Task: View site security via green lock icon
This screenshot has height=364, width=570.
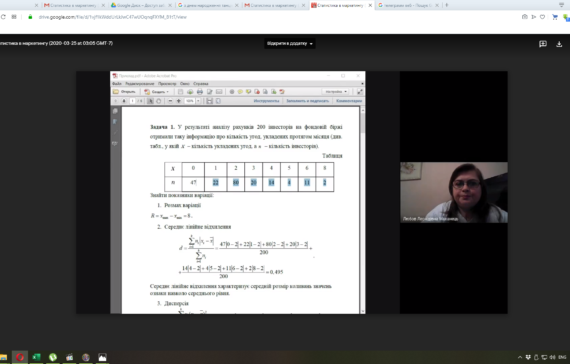Action: coord(30,17)
